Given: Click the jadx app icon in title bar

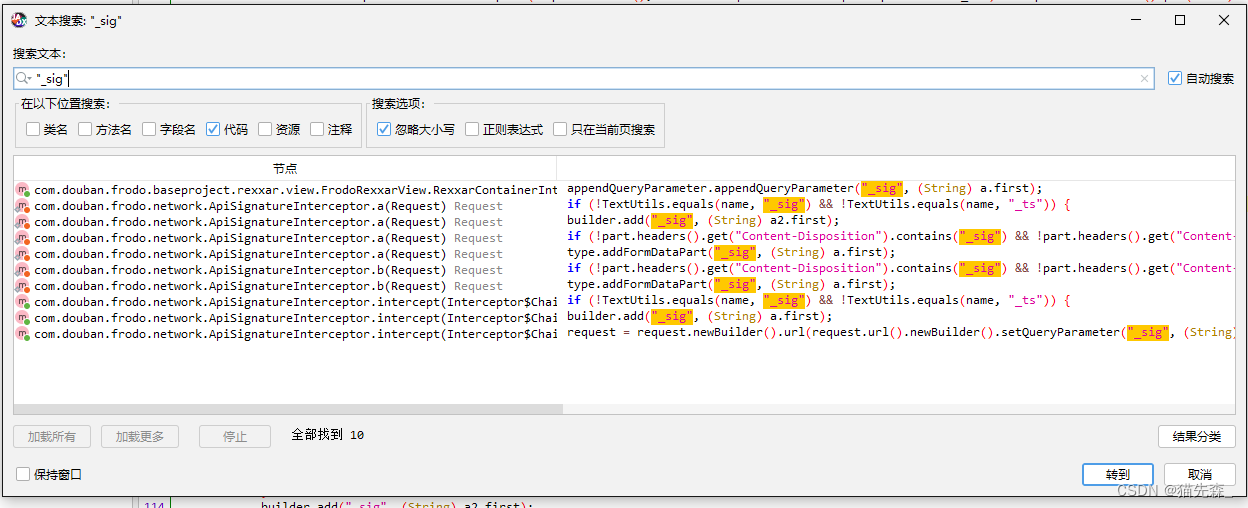Looking at the screenshot, I should pos(19,20).
